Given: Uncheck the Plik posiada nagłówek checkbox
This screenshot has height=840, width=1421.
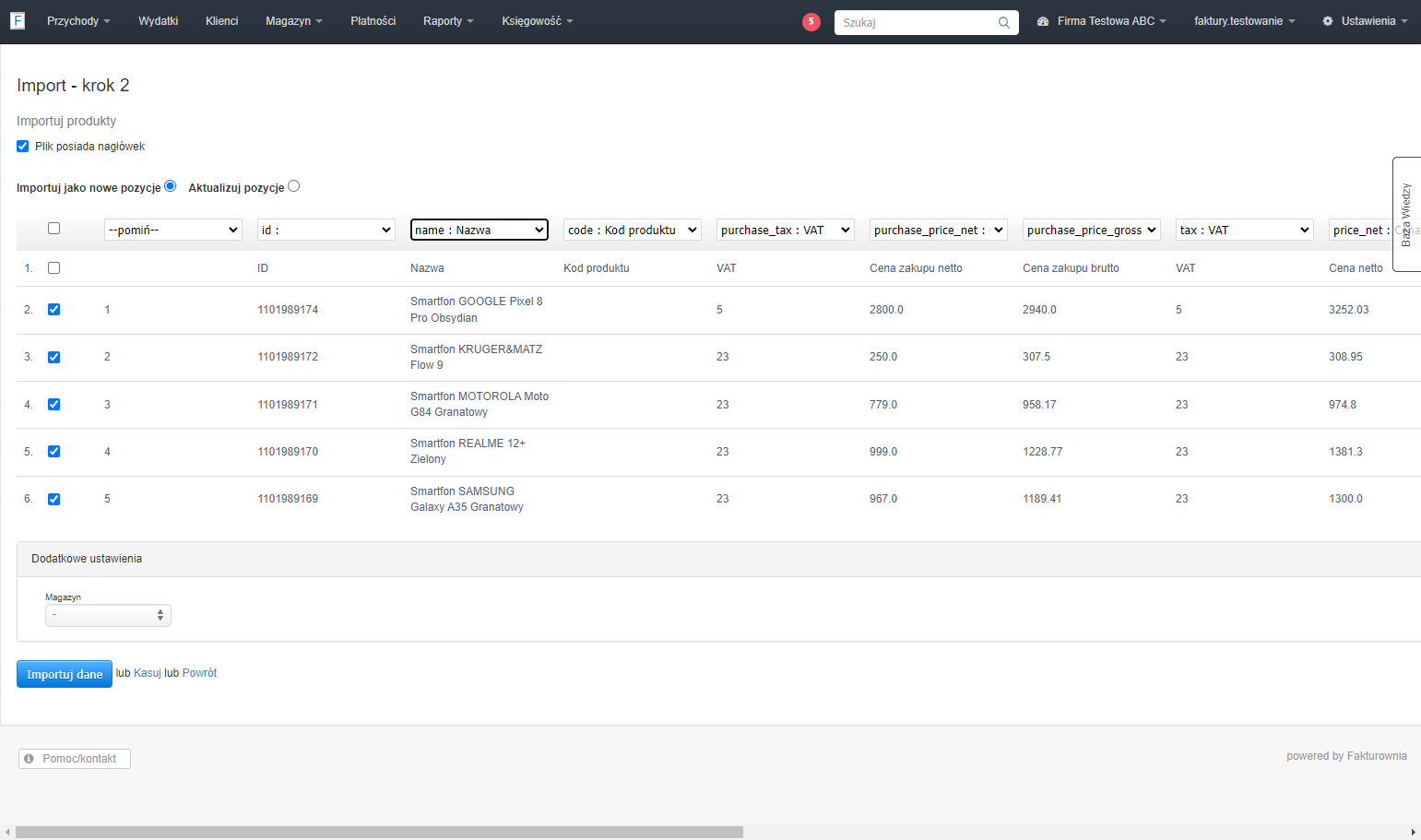Looking at the screenshot, I should click(x=23, y=147).
